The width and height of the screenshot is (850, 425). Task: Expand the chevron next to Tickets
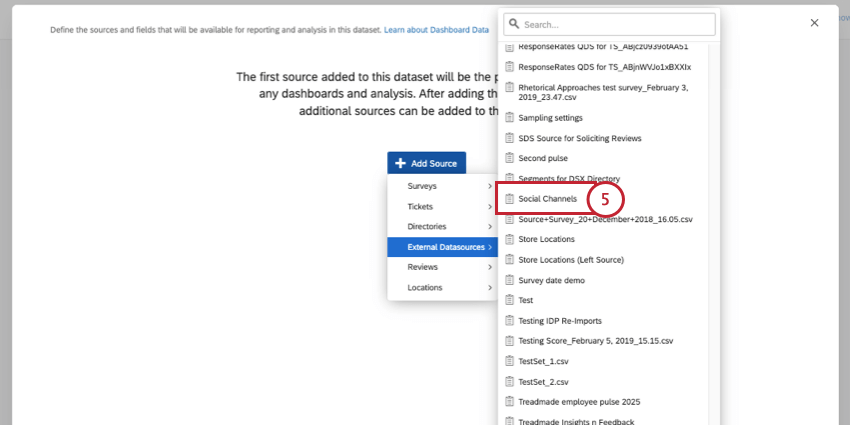point(490,207)
